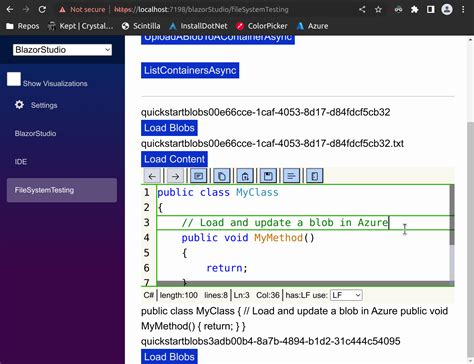
Task: Select FileSystemTesting in the sidebar
Action: coord(62,190)
